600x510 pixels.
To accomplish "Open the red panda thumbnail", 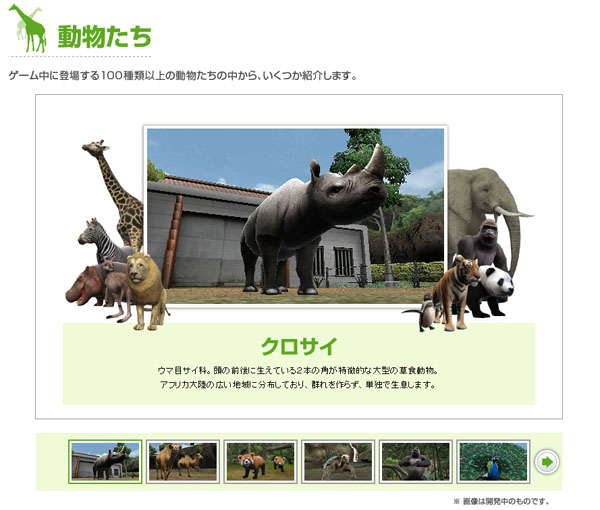I will [260, 461].
